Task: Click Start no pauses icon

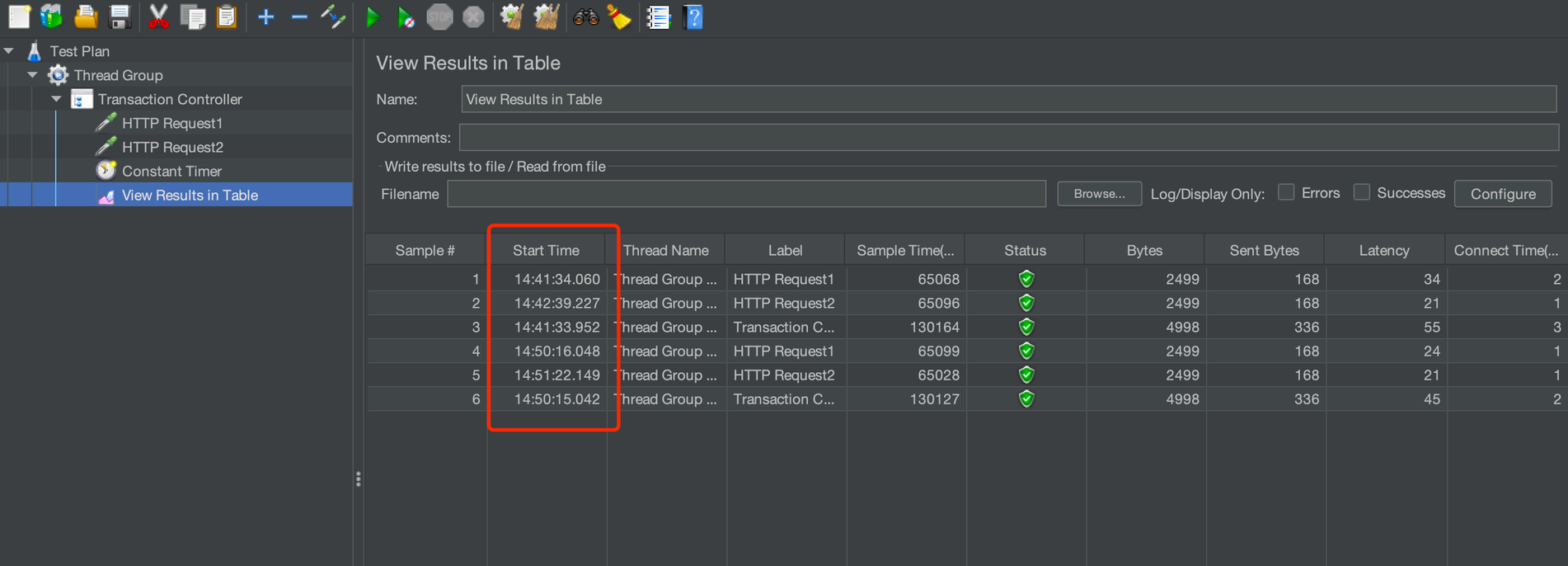Action: [406, 17]
